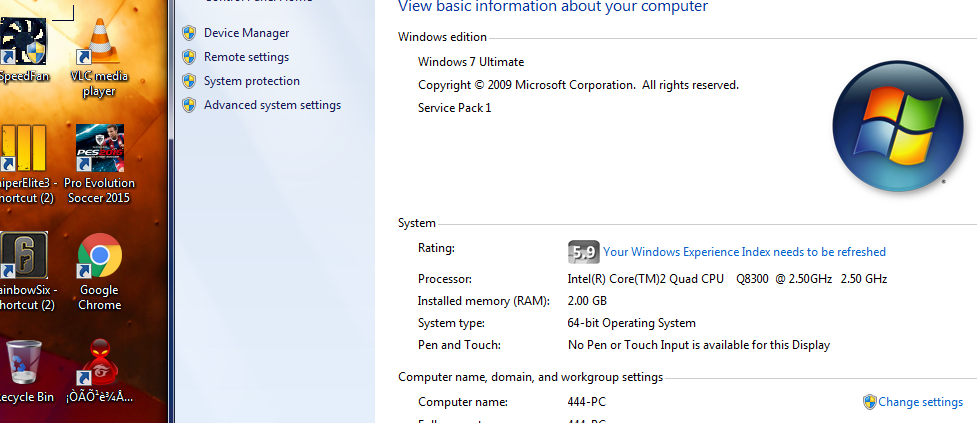
Task: Open Remote settings
Action: [x=246, y=57]
